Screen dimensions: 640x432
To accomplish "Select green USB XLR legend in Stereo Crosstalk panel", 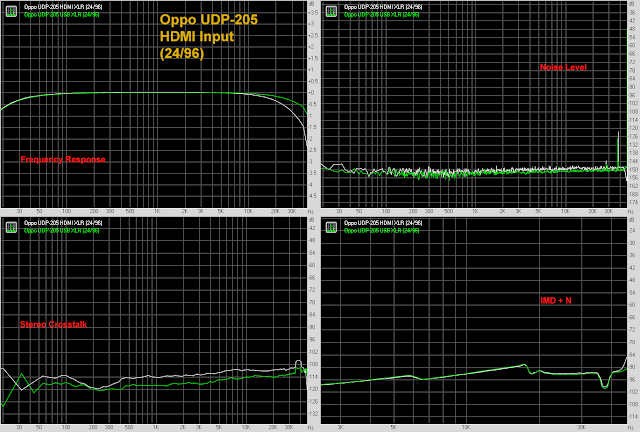I will pyautogui.click(x=62, y=231).
